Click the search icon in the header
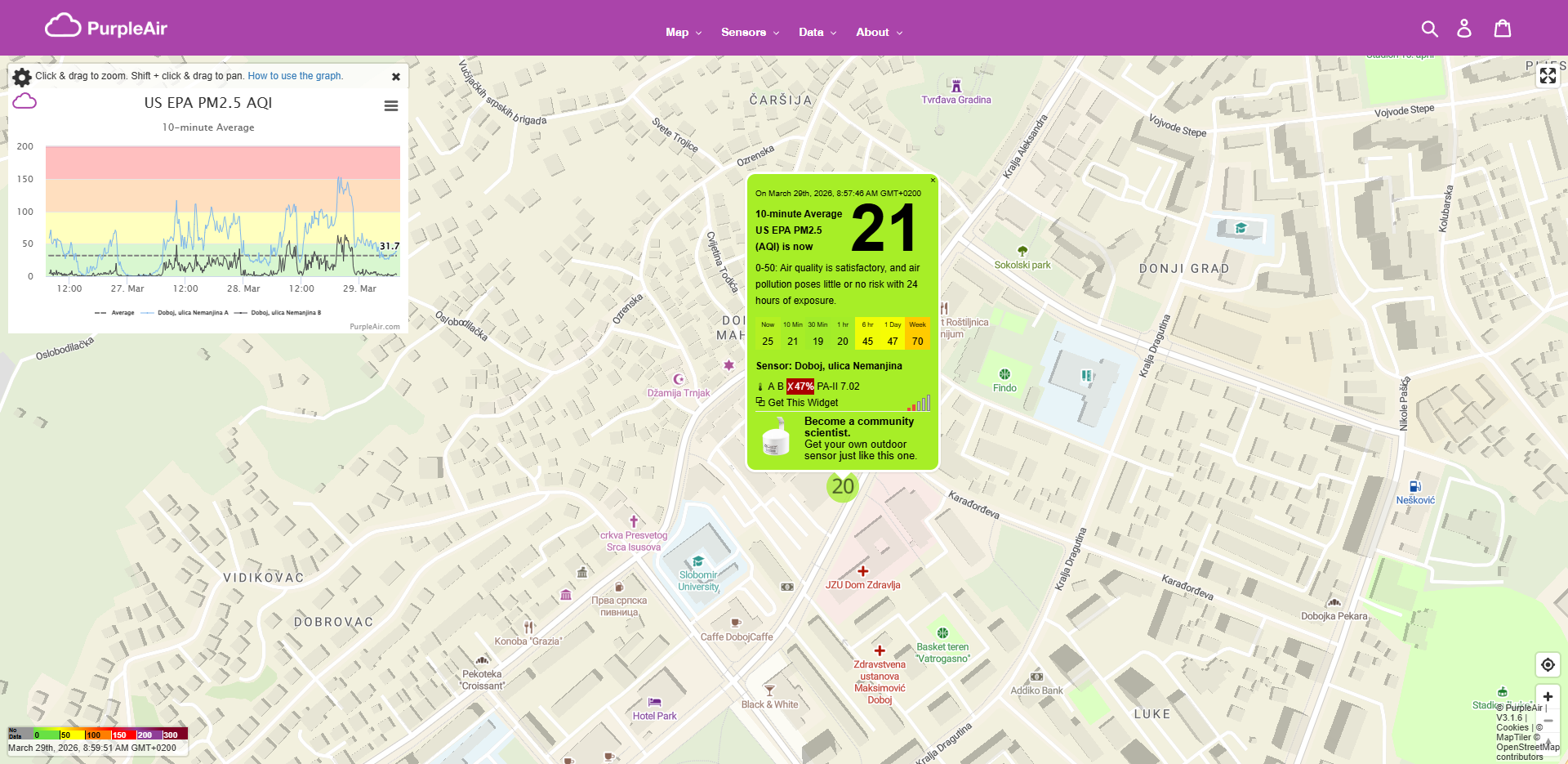Viewport: 1568px width, 764px height. coord(1430,28)
